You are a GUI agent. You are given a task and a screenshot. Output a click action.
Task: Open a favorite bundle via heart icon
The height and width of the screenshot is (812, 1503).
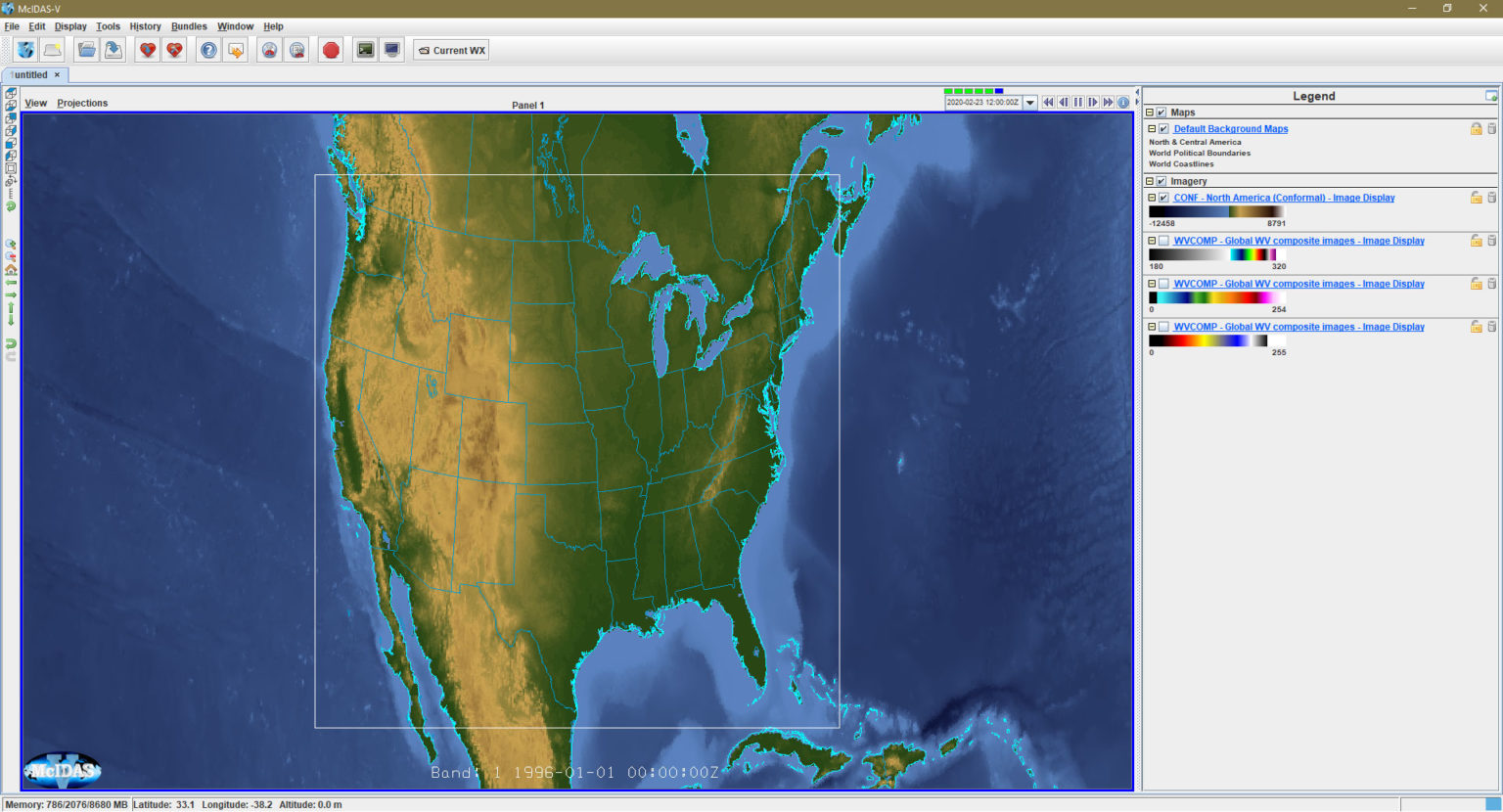click(x=147, y=49)
